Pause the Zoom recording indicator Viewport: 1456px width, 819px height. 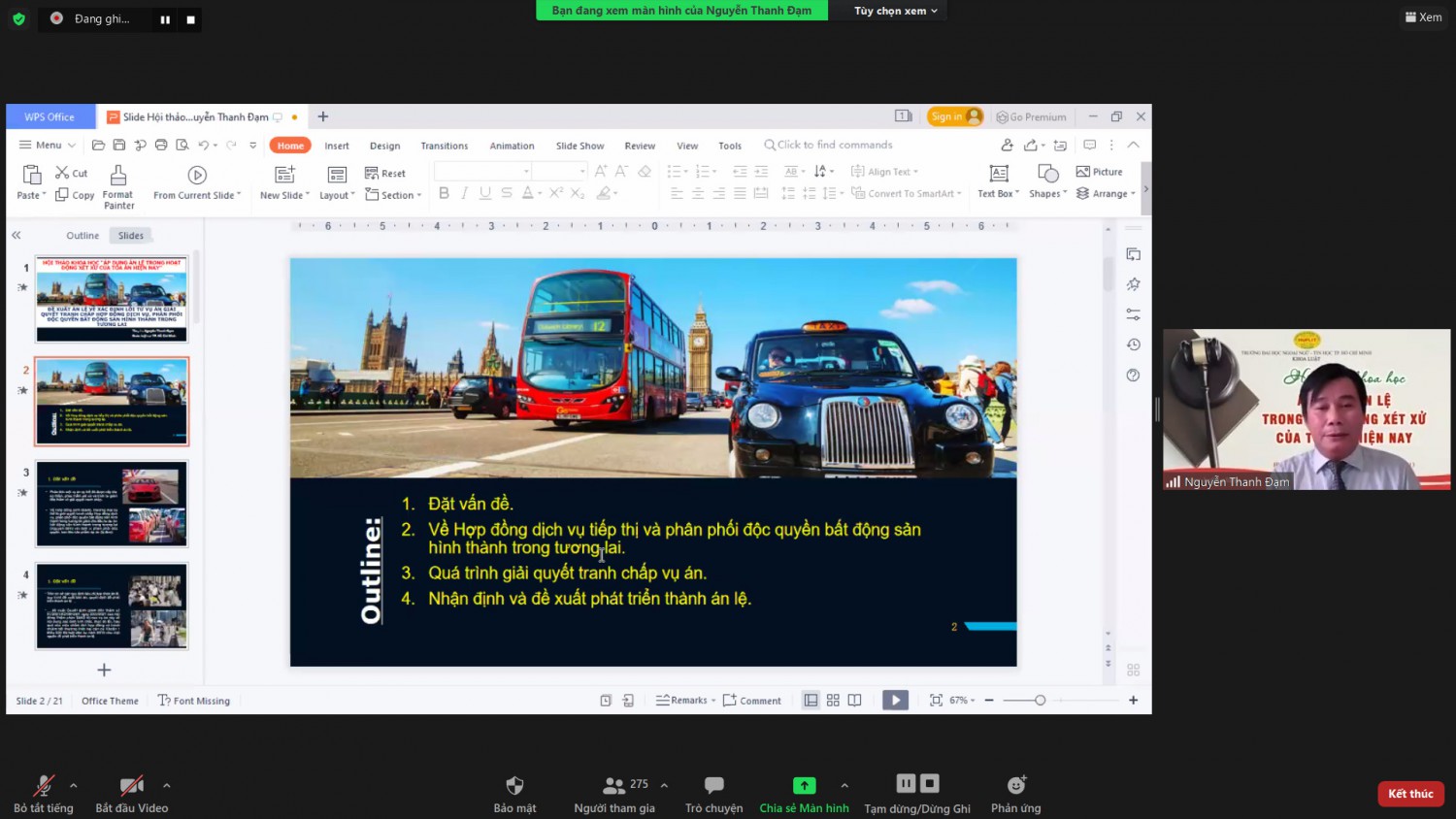tap(165, 19)
